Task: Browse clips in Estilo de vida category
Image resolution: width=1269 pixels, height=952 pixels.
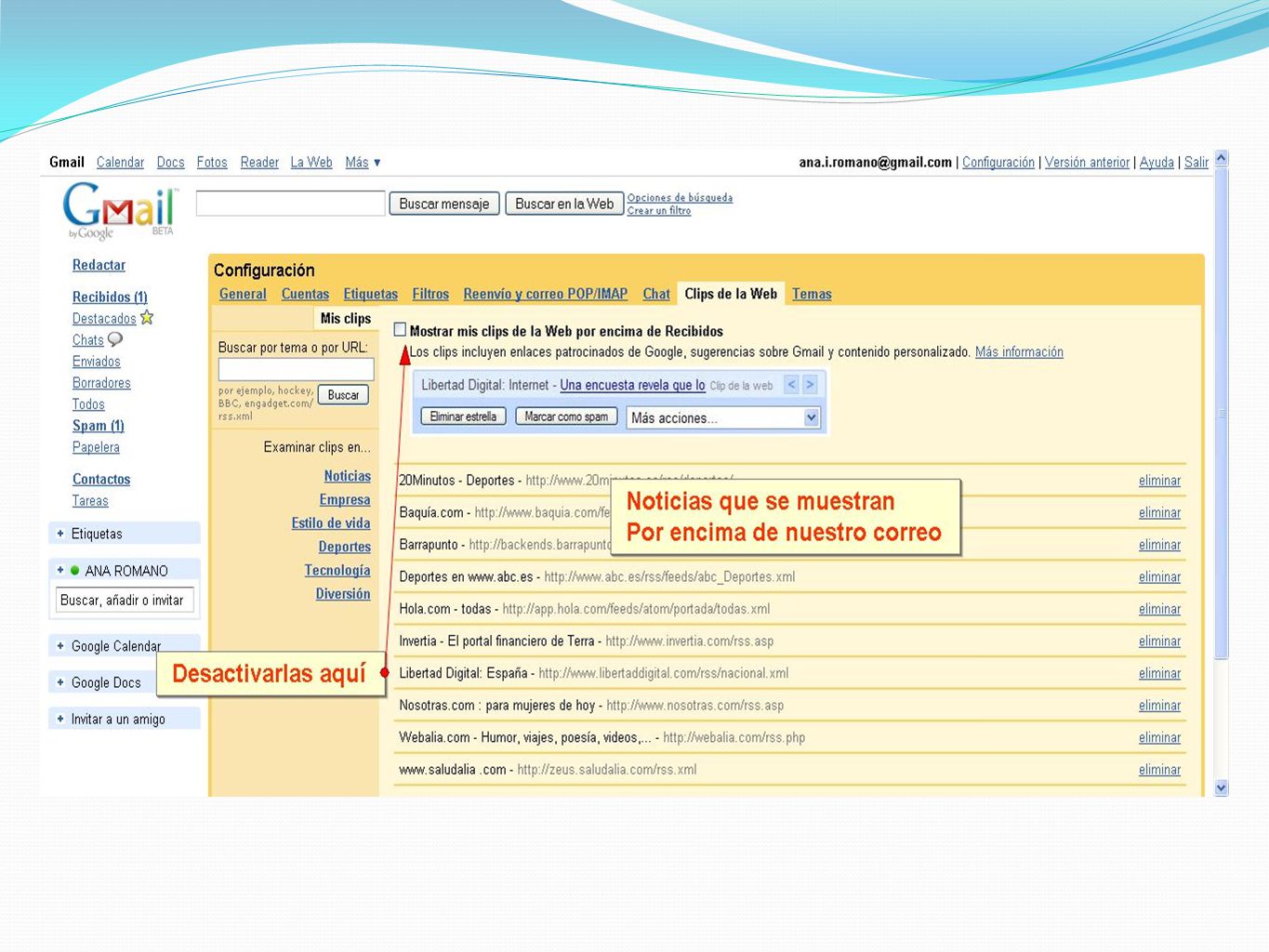Action: (331, 523)
